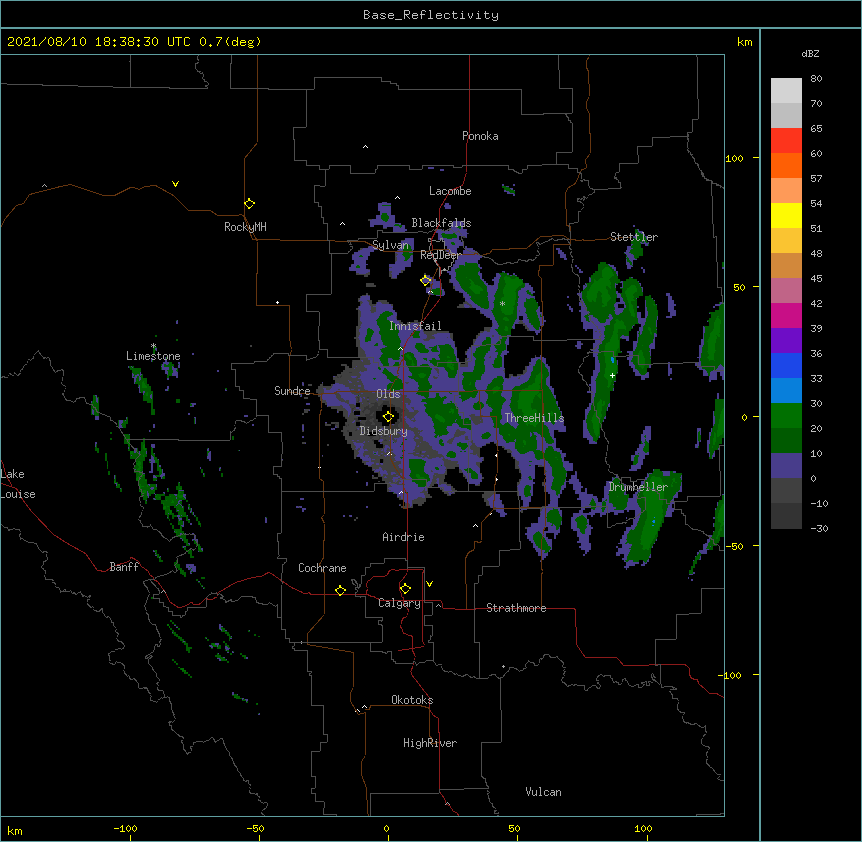Pick the light gray 70-80 dBZ legend swatch
The height and width of the screenshot is (842, 862).
[x=786, y=91]
